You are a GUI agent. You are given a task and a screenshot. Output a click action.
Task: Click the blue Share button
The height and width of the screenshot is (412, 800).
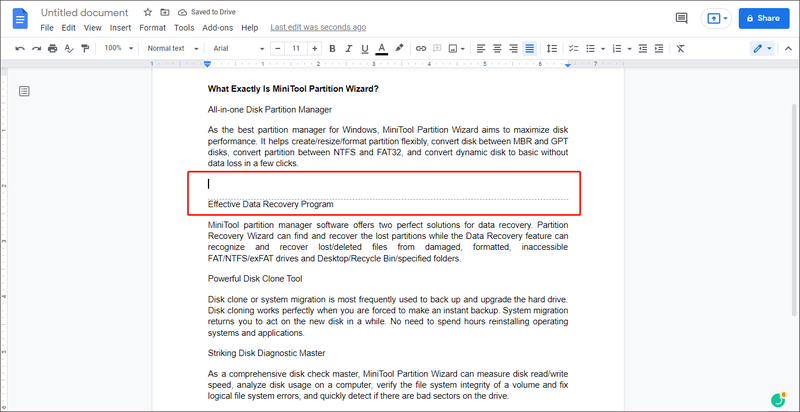[x=763, y=18]
